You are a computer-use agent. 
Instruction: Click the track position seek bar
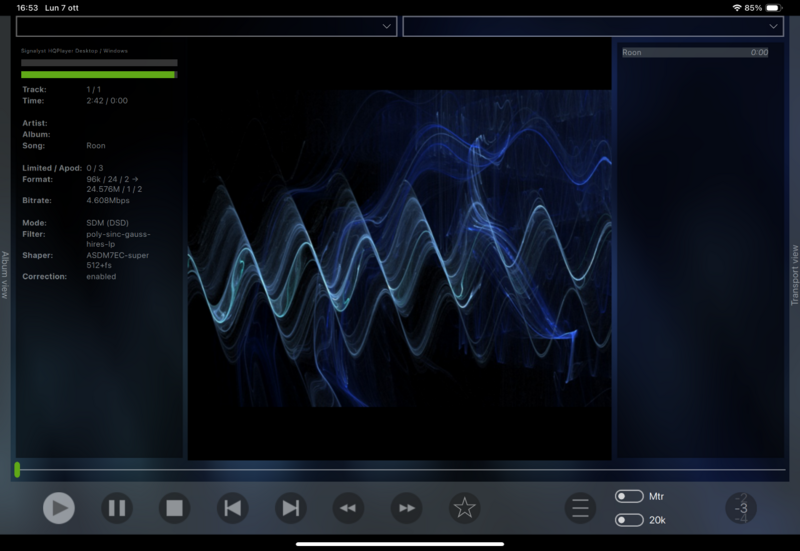pos(400,469)
